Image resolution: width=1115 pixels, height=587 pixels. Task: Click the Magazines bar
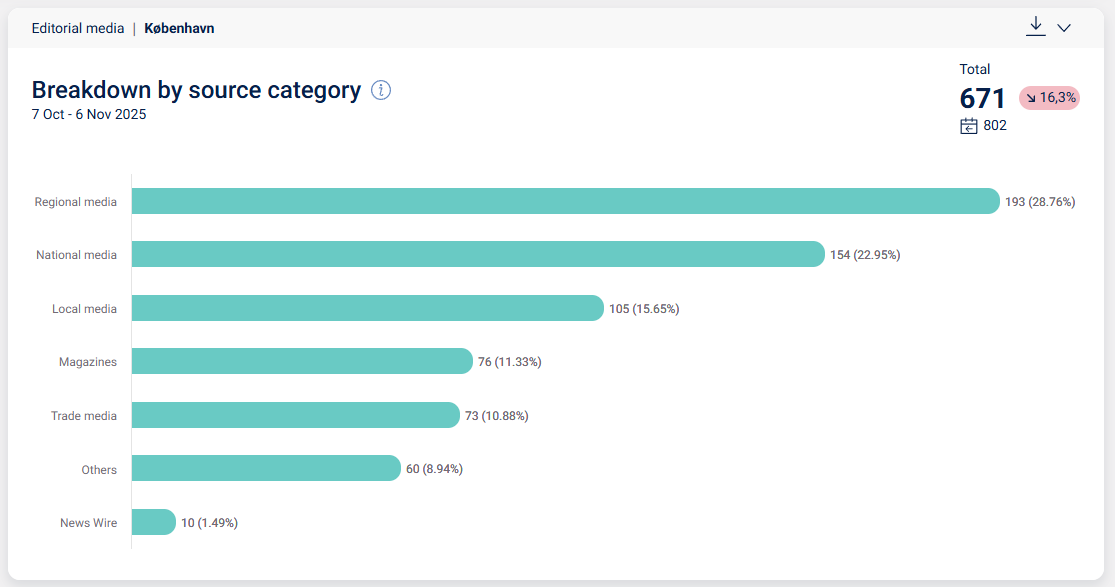(301, 361)
